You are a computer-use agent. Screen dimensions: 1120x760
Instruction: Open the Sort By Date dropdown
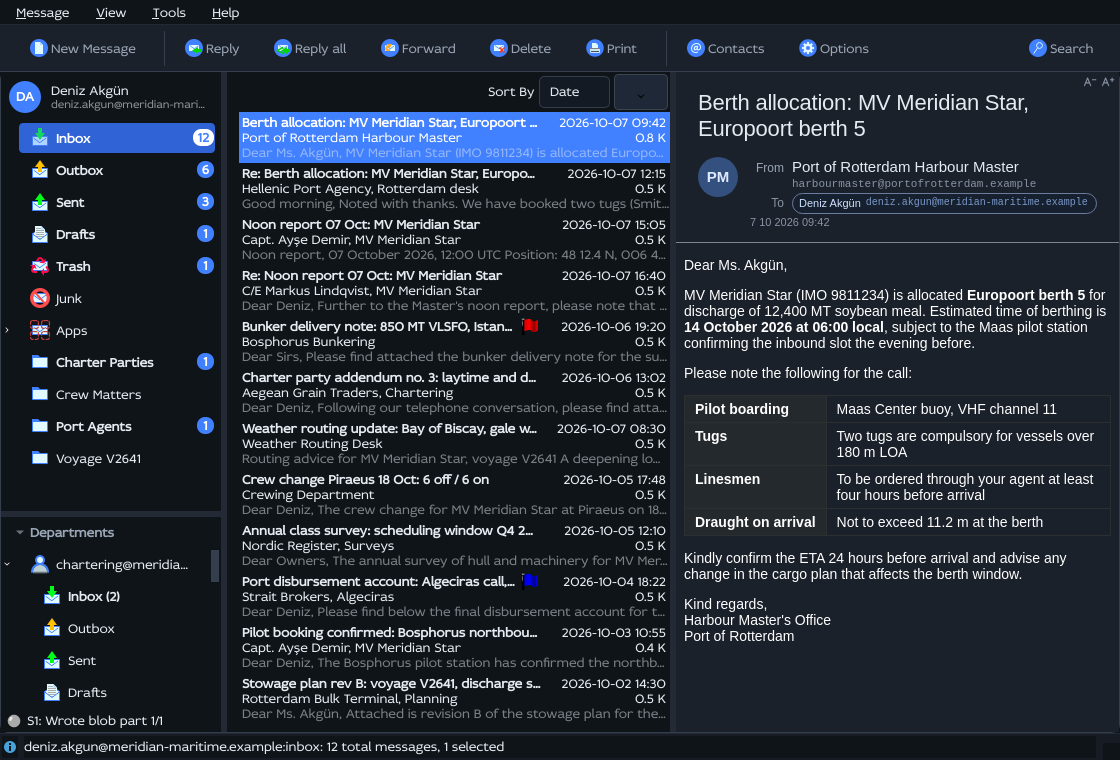574,91
